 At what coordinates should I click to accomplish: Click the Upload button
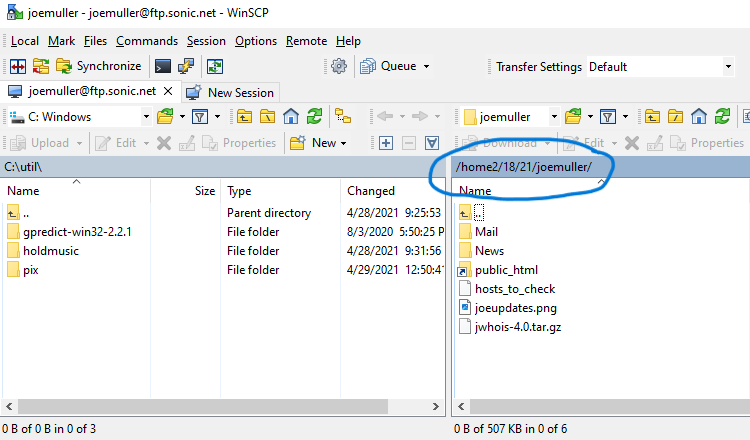pyautogui.click(x=39, y=143)
